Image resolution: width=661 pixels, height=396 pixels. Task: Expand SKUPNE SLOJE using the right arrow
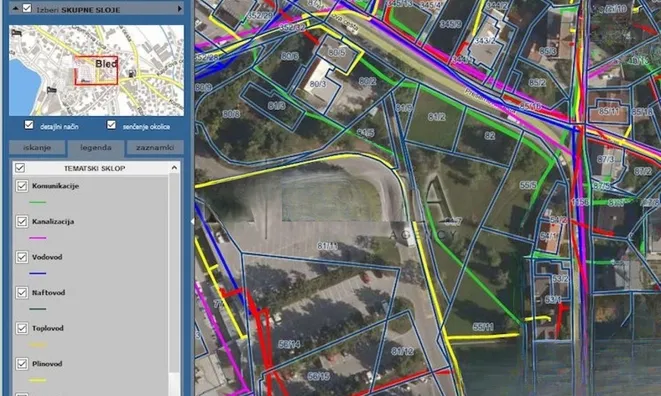click(x=180, y=8)
